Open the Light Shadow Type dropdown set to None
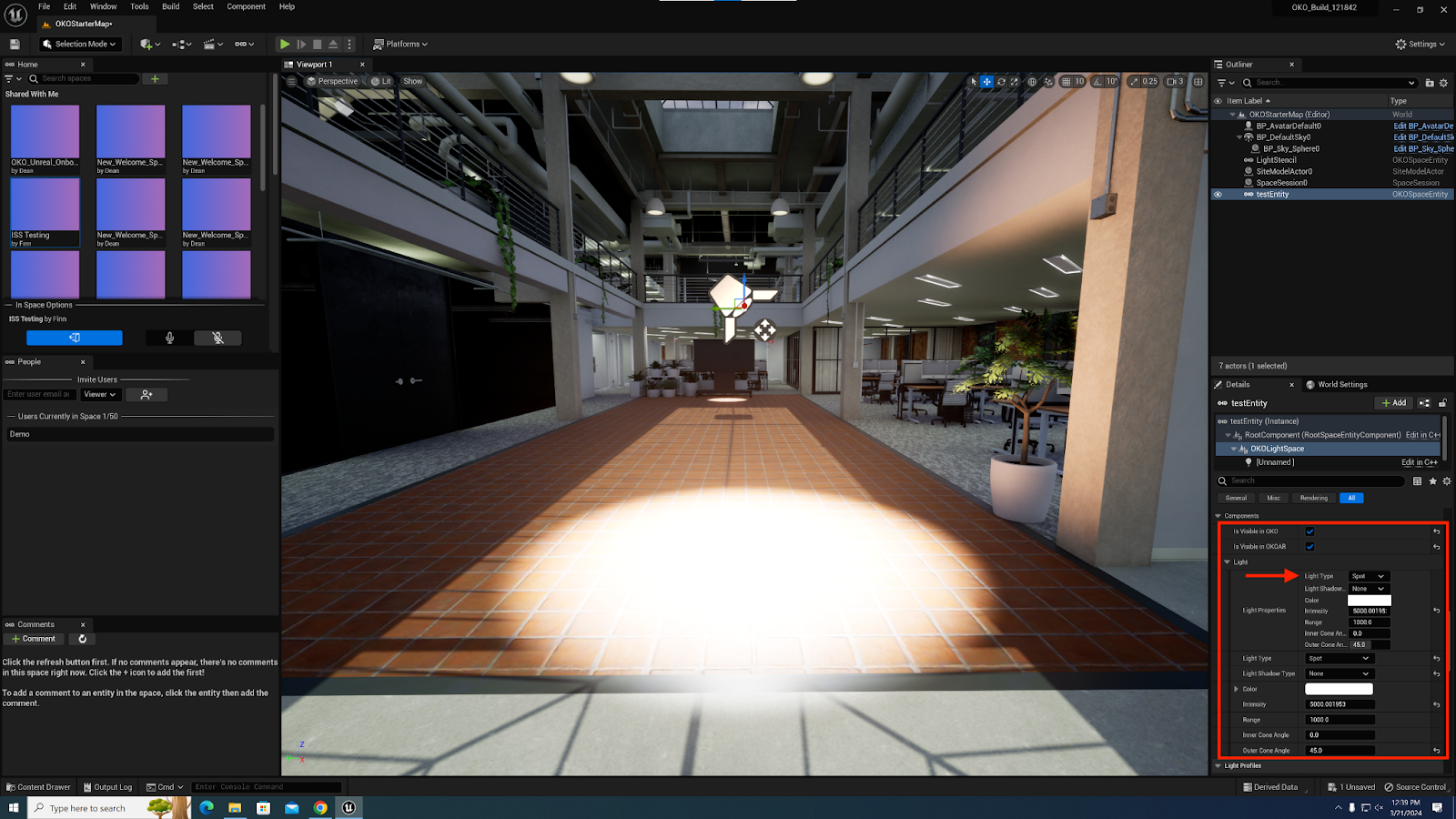The height and width of the screenshot is (819, 1456). tap(1339, 673)
